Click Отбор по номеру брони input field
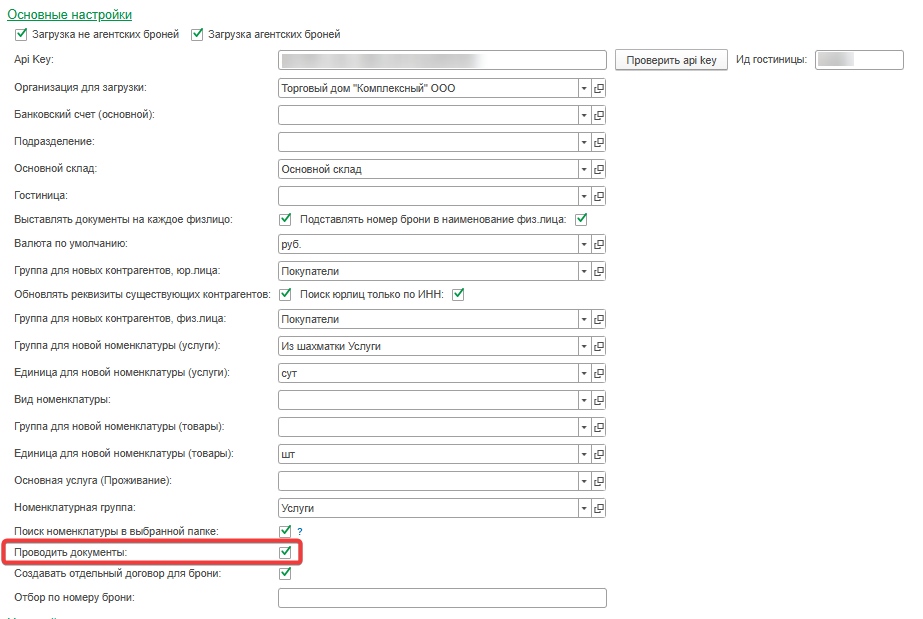The image size is (923, 619). (x=442, y=598)
